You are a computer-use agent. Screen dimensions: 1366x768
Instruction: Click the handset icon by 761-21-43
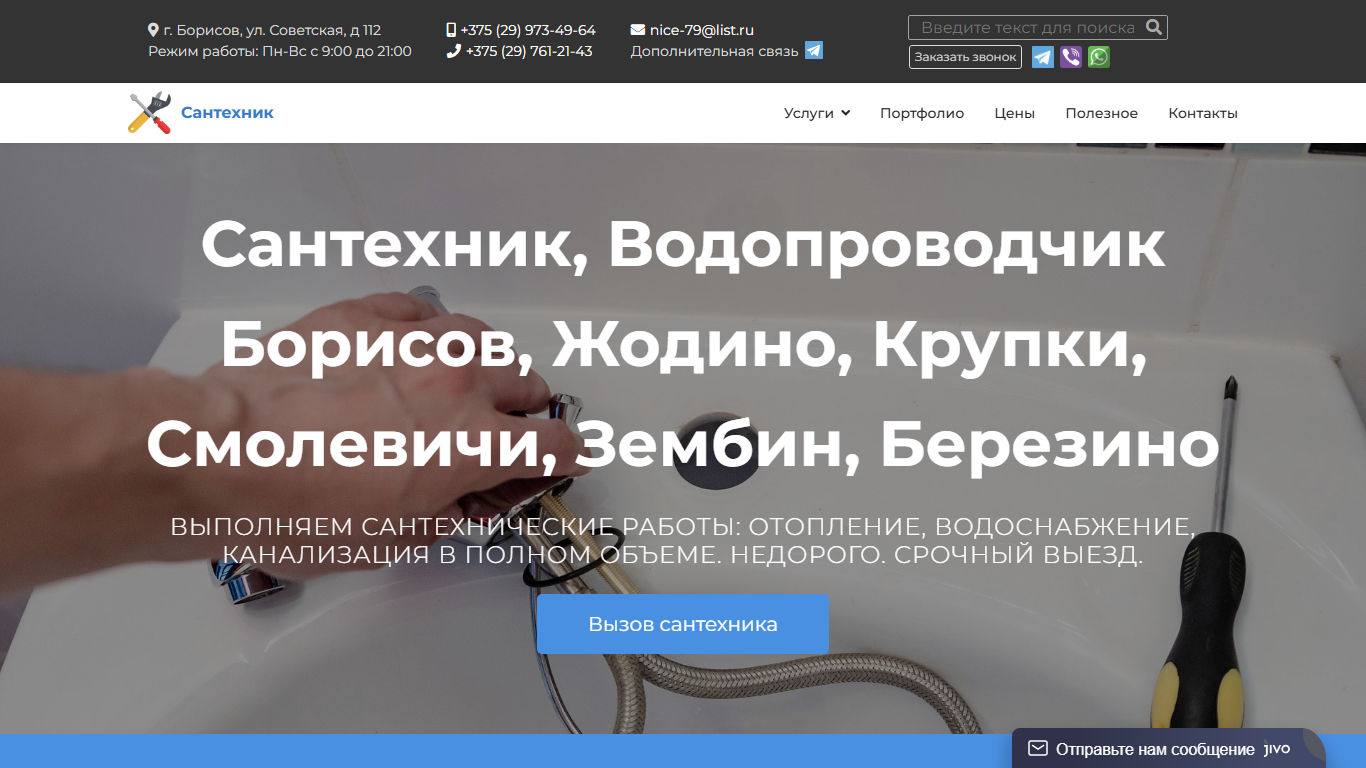(453, 51)
